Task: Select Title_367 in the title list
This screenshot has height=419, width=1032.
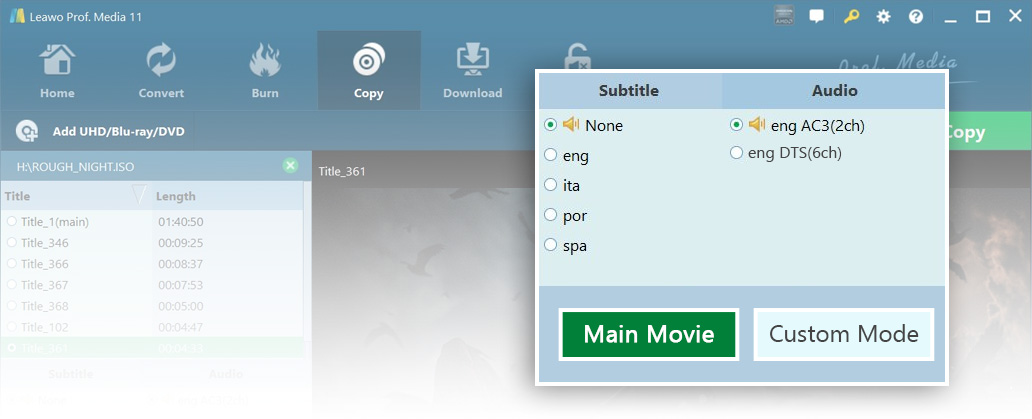Action: (45, 285)
